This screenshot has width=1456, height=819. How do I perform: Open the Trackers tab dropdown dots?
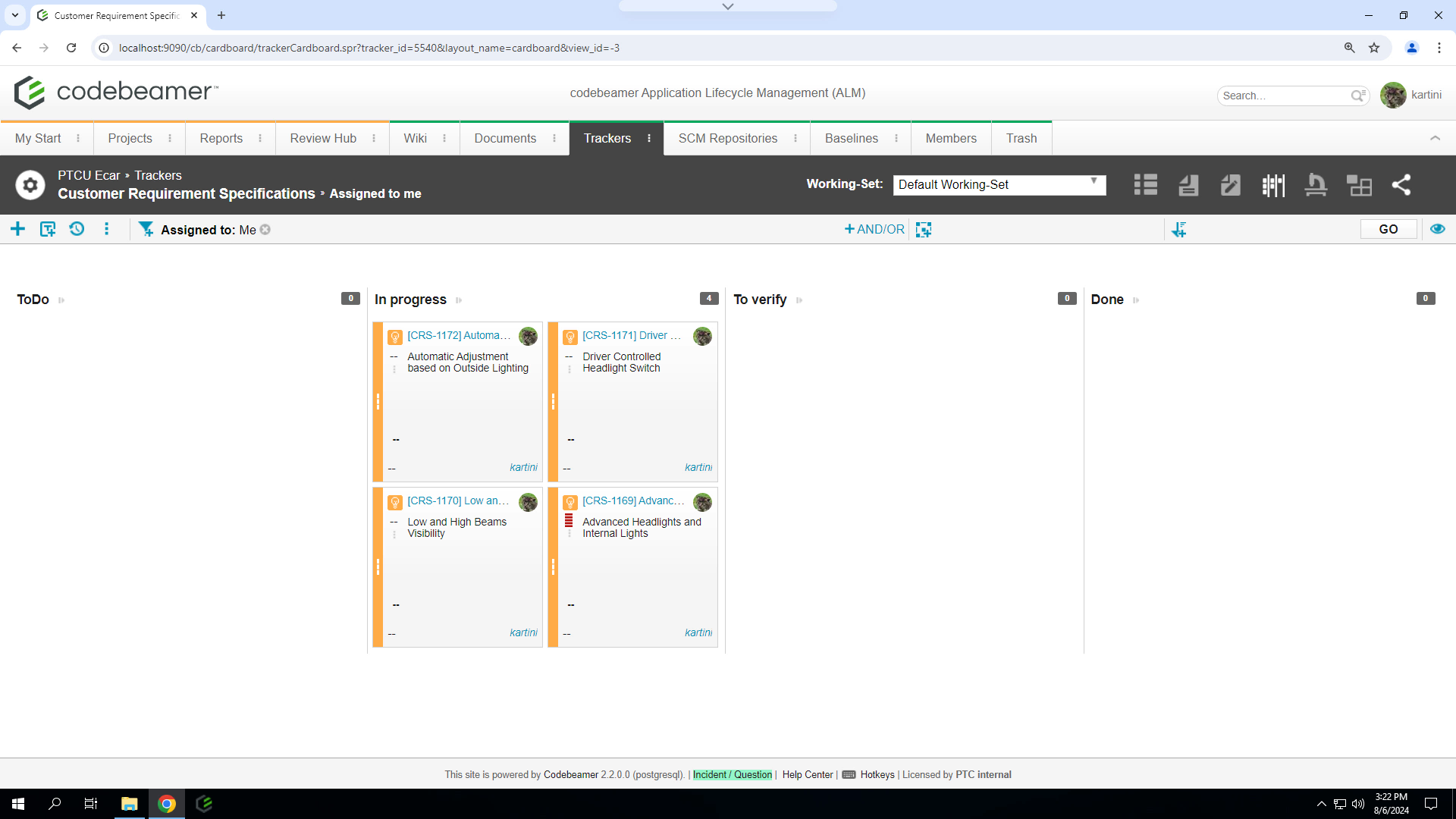(x=649, y=138)
